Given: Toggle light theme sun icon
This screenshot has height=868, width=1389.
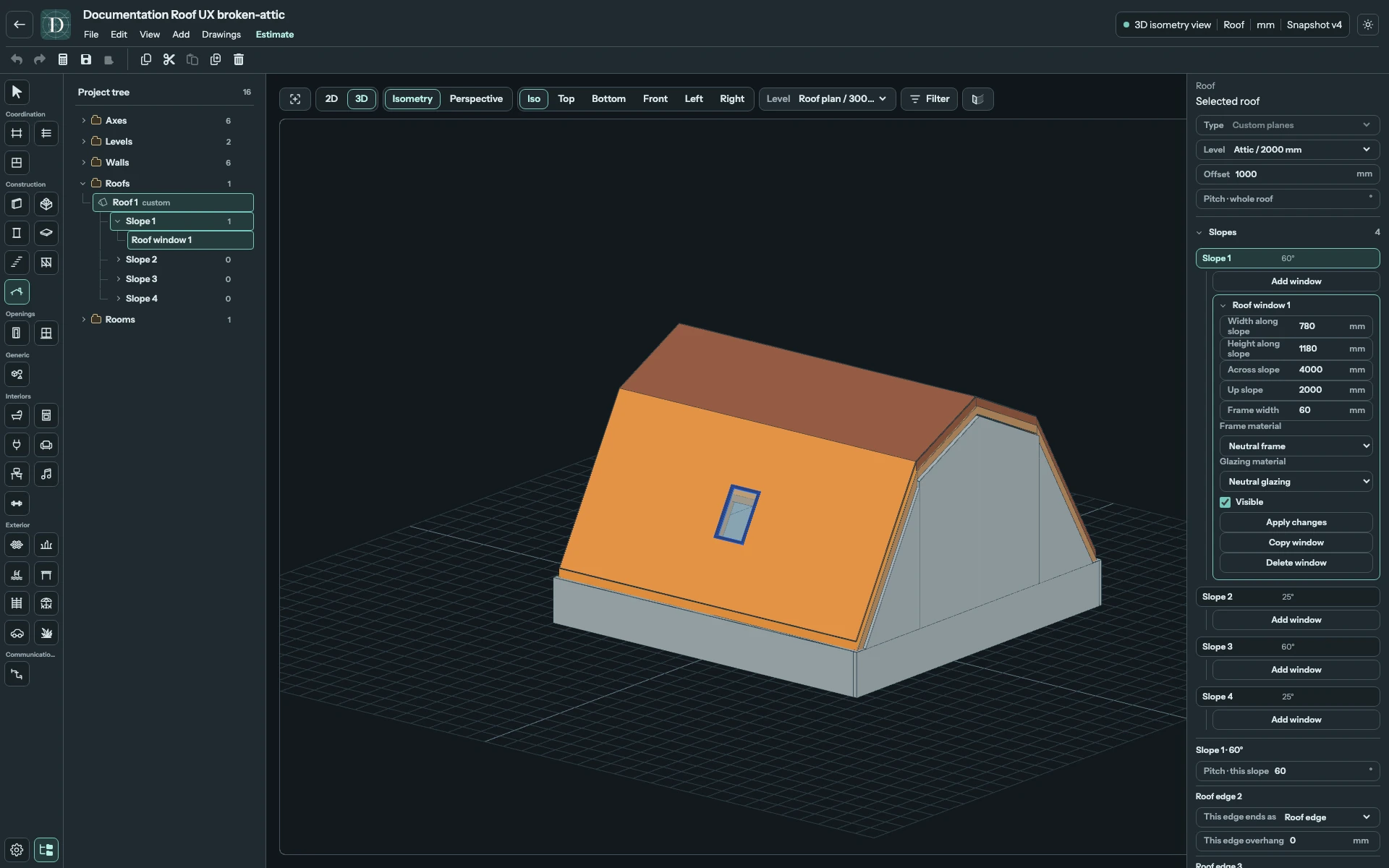Looking at the screenshot, I should 1368,25.
